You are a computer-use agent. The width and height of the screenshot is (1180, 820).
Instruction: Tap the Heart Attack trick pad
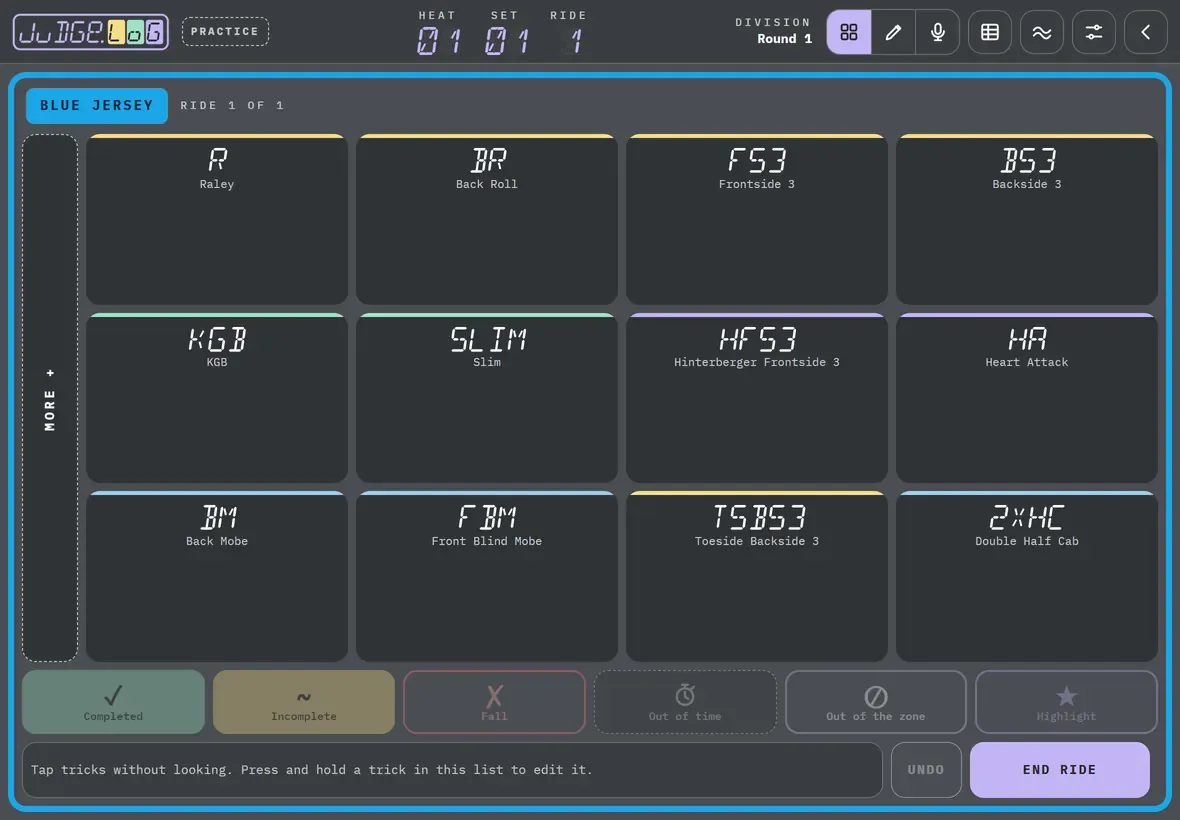1026,398
